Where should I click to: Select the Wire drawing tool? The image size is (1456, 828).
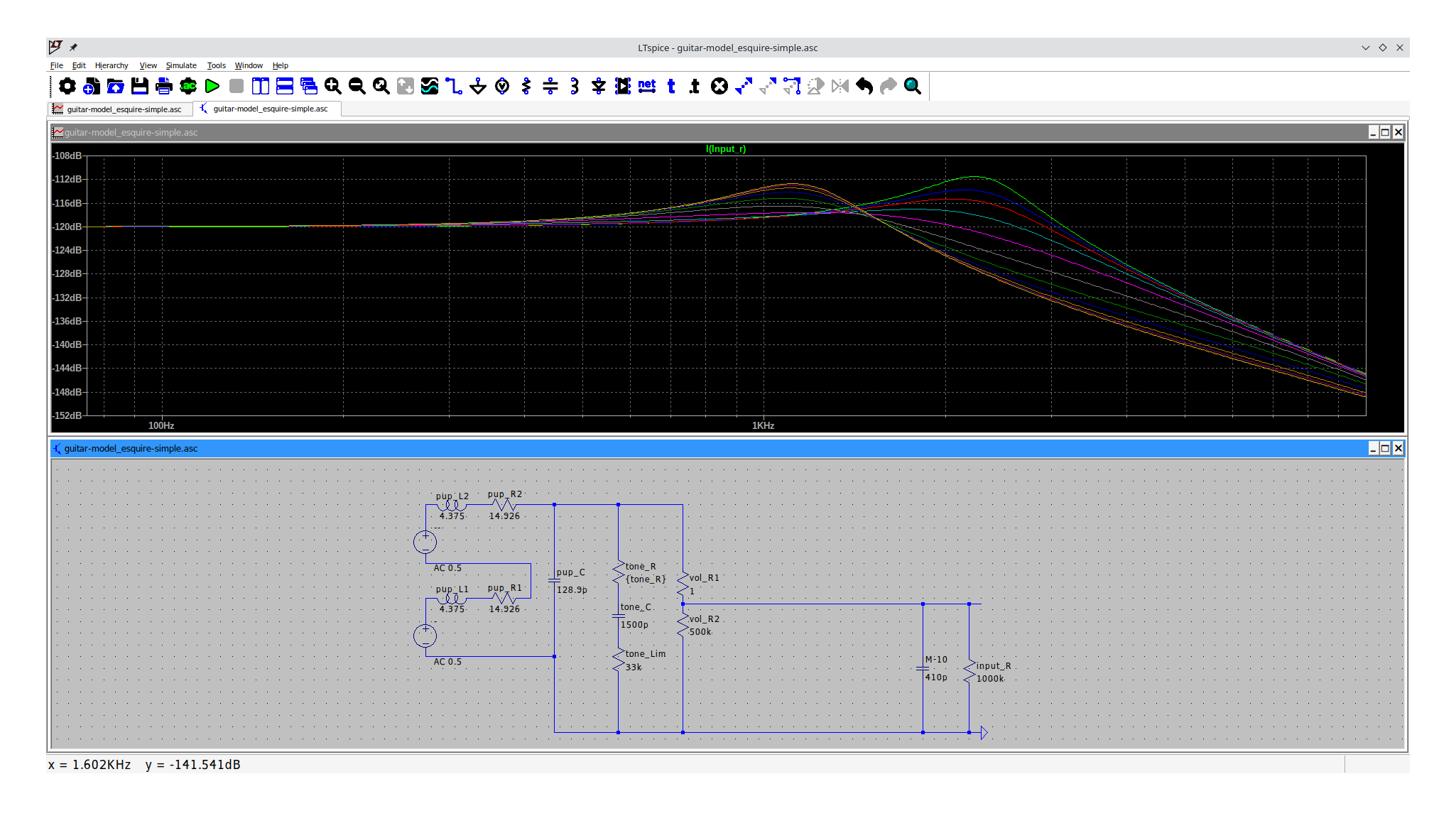point(453,86)
